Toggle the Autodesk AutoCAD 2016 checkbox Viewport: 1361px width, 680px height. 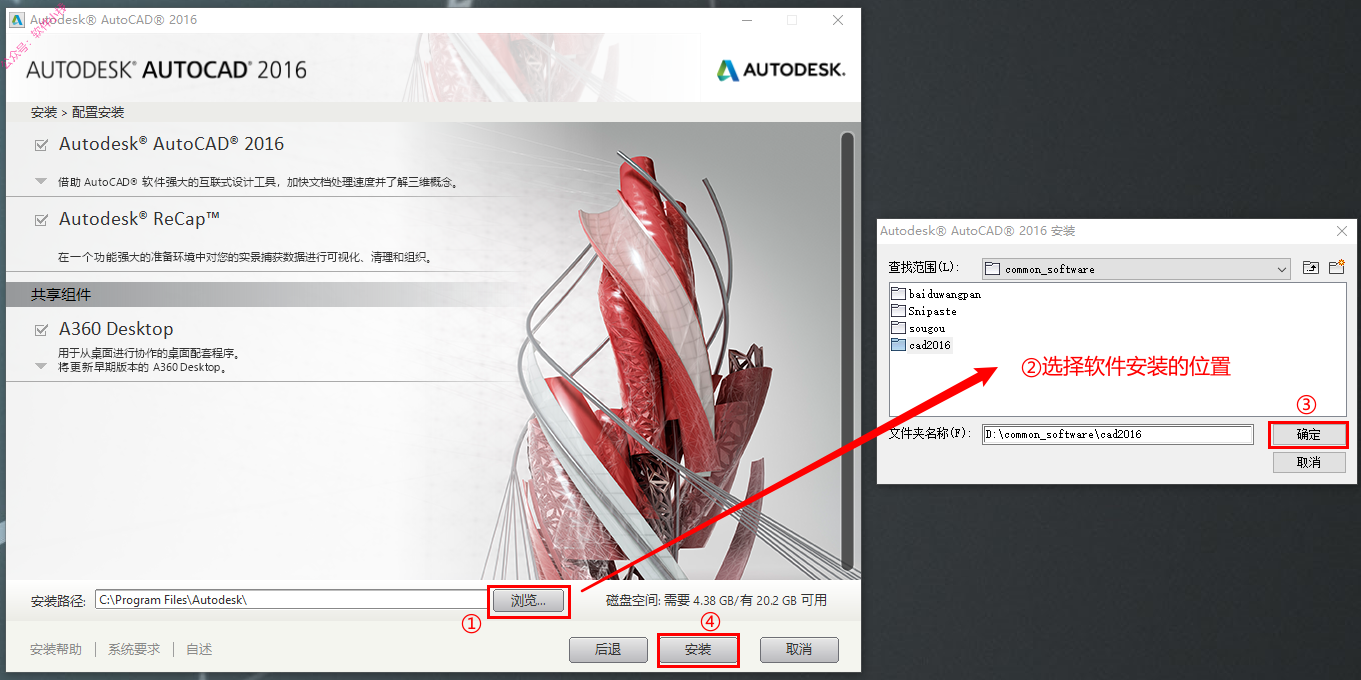[41, 145]
